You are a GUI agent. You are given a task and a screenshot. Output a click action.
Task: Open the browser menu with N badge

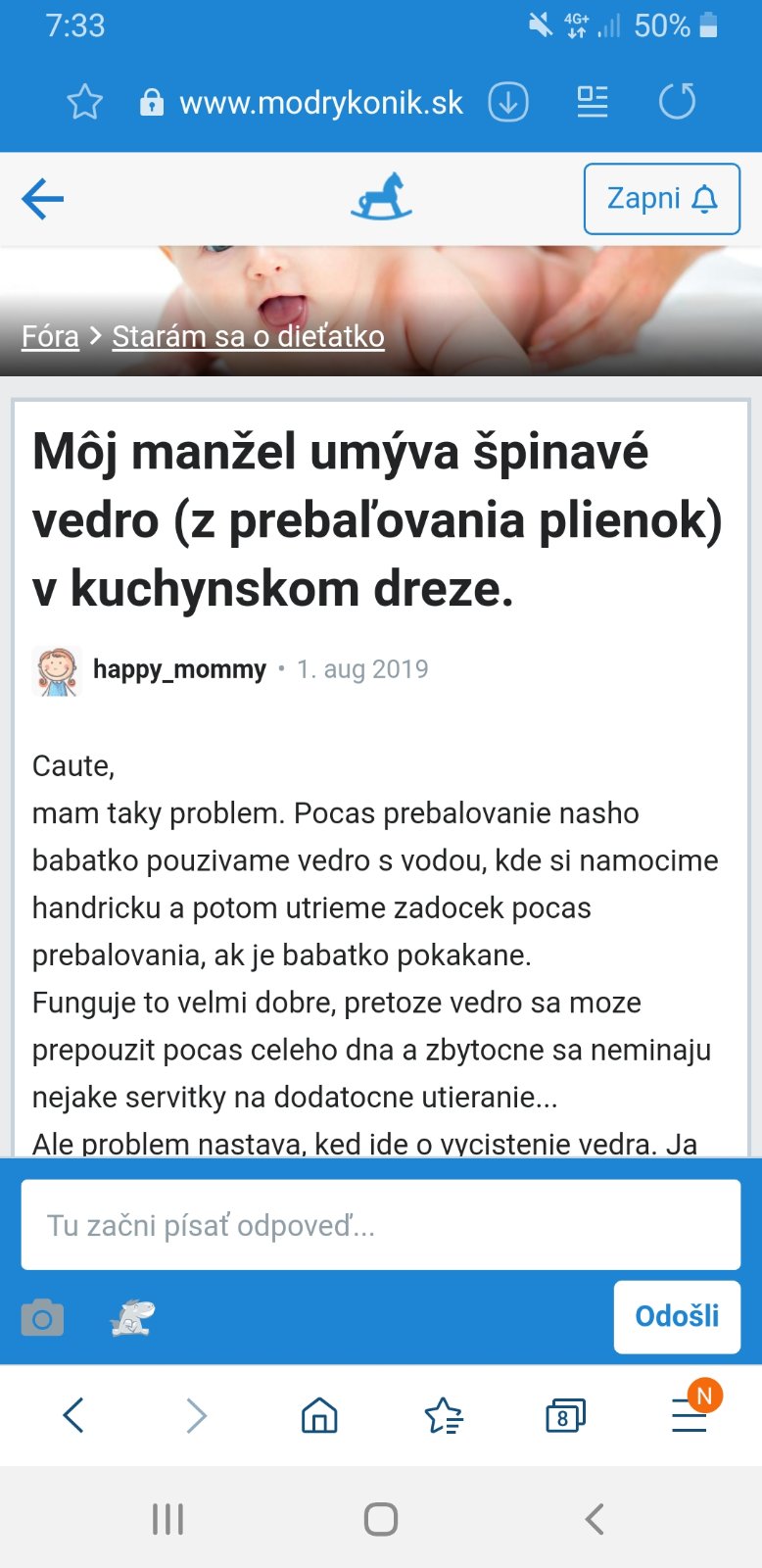click(690, 1416)
